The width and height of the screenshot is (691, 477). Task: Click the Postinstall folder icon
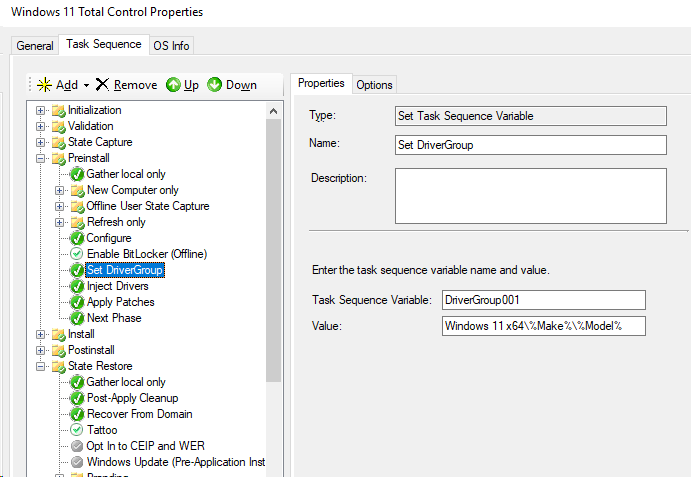(x=59, y=350)
